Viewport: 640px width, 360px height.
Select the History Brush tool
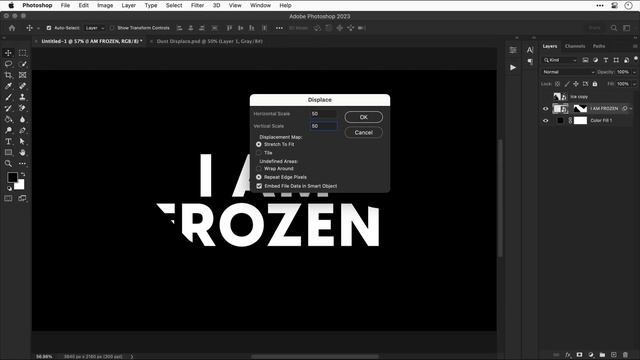click(8, 108)
